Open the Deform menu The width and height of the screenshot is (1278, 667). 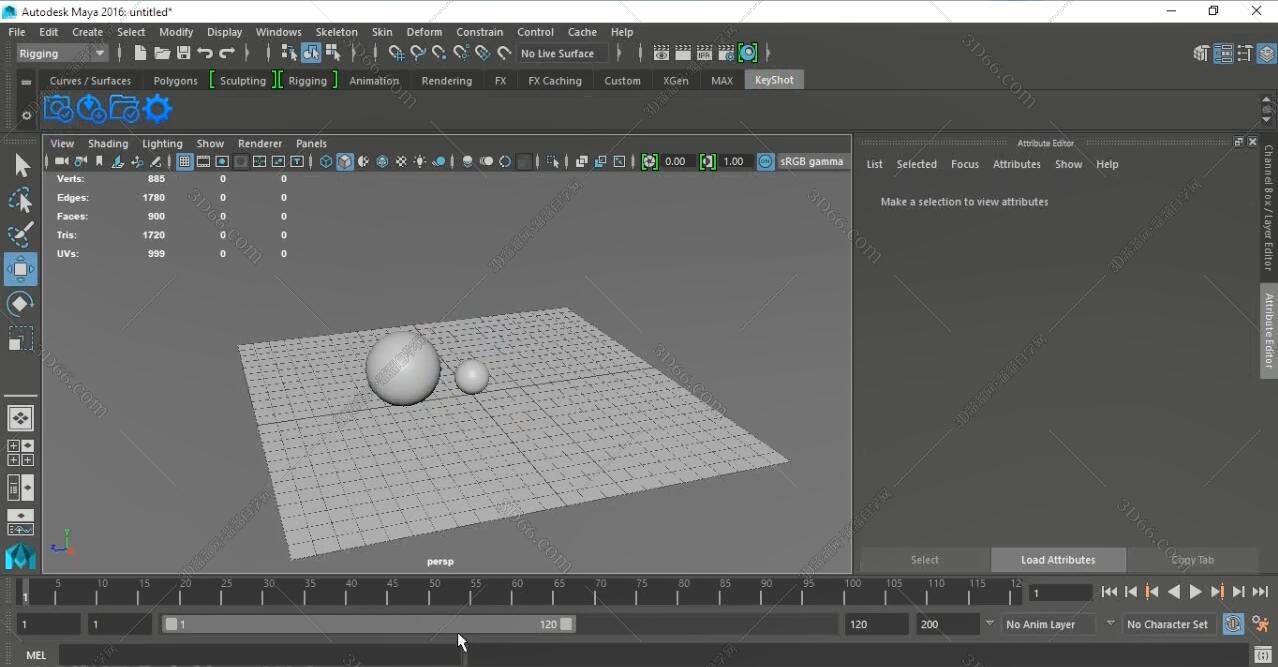424,32
